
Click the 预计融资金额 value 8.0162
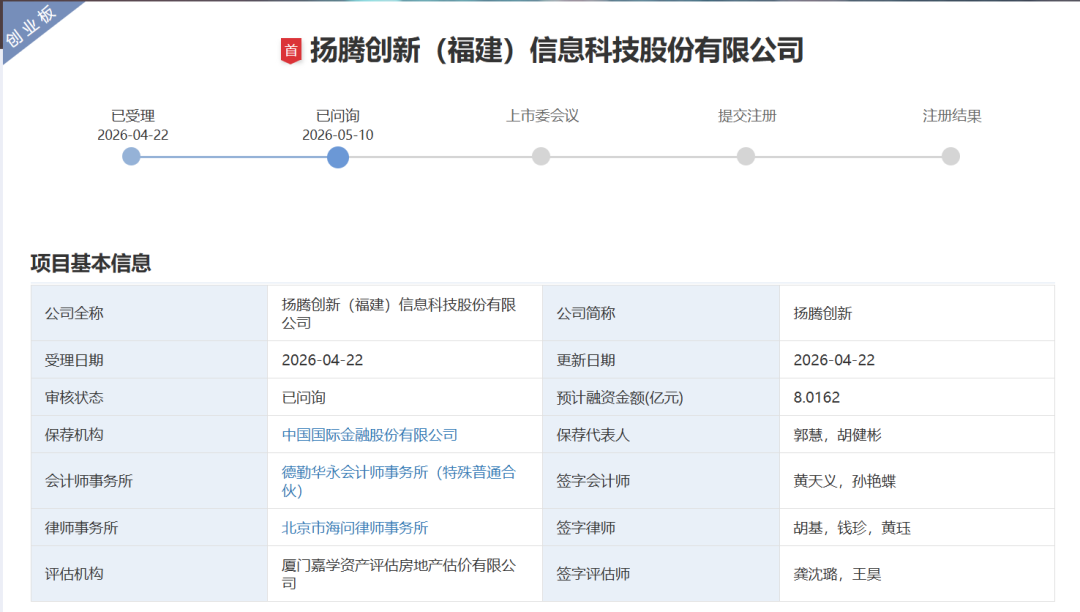click(817, 398)
